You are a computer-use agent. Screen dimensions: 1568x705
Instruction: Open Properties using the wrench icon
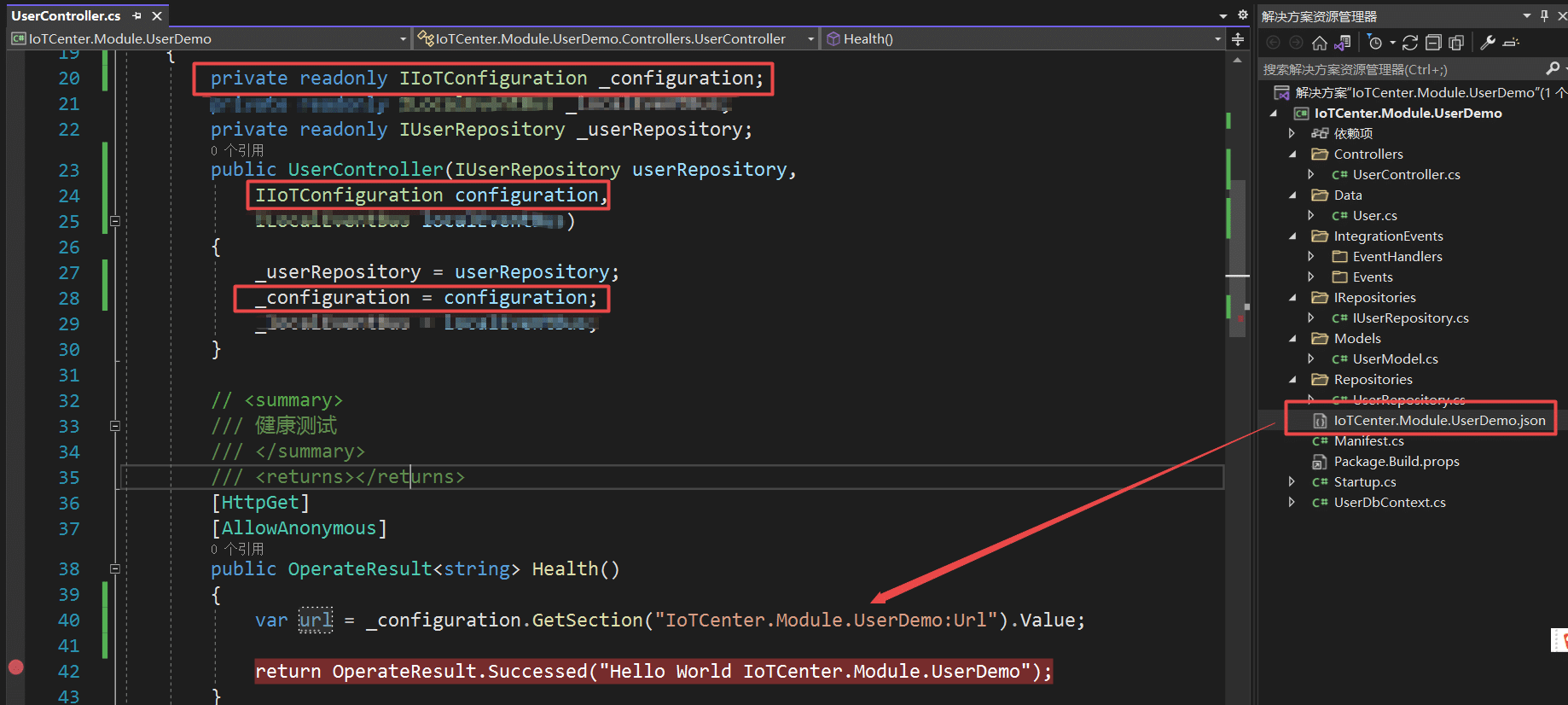1488,43
